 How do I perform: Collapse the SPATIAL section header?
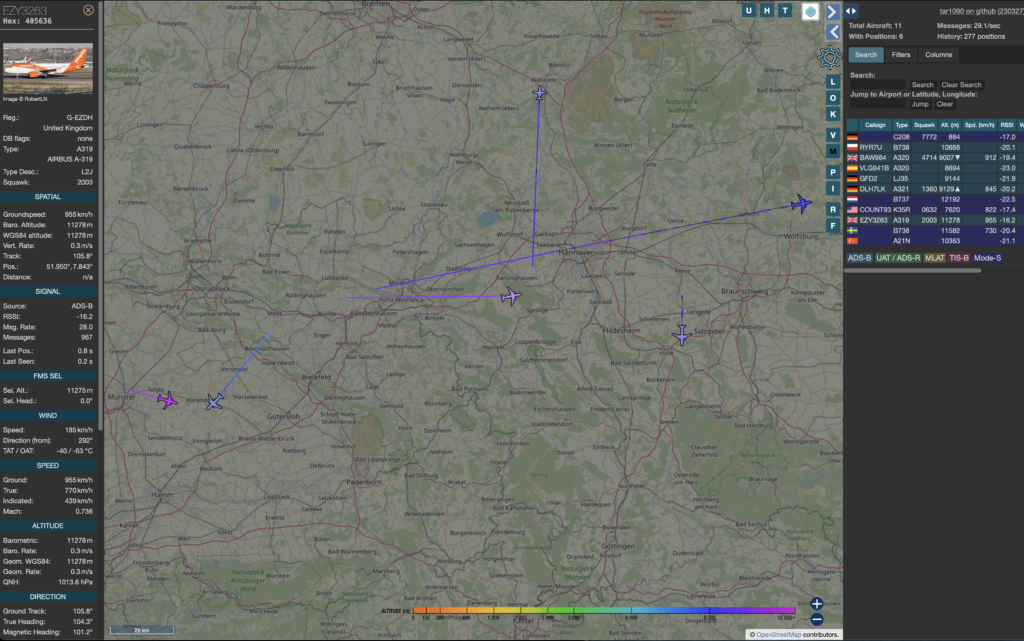click(x=48, y=197)
